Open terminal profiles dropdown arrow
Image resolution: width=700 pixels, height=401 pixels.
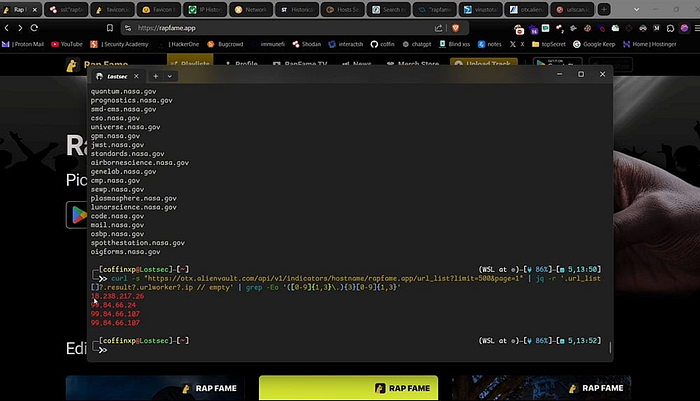click(x=170, y=76)
